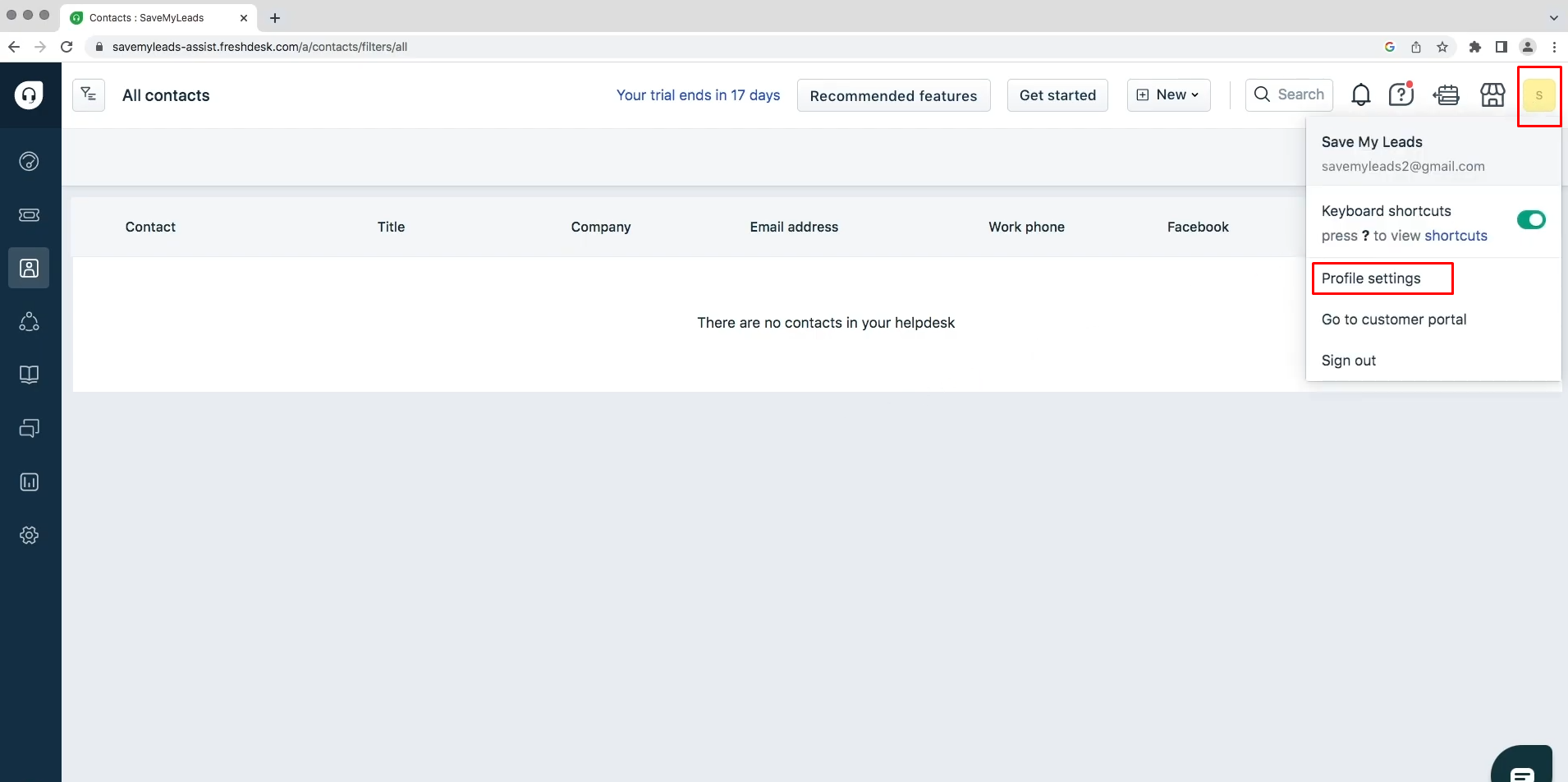Click the browser share icon
This screenshot has height=782, width=1568.
tap(1416, 47)
